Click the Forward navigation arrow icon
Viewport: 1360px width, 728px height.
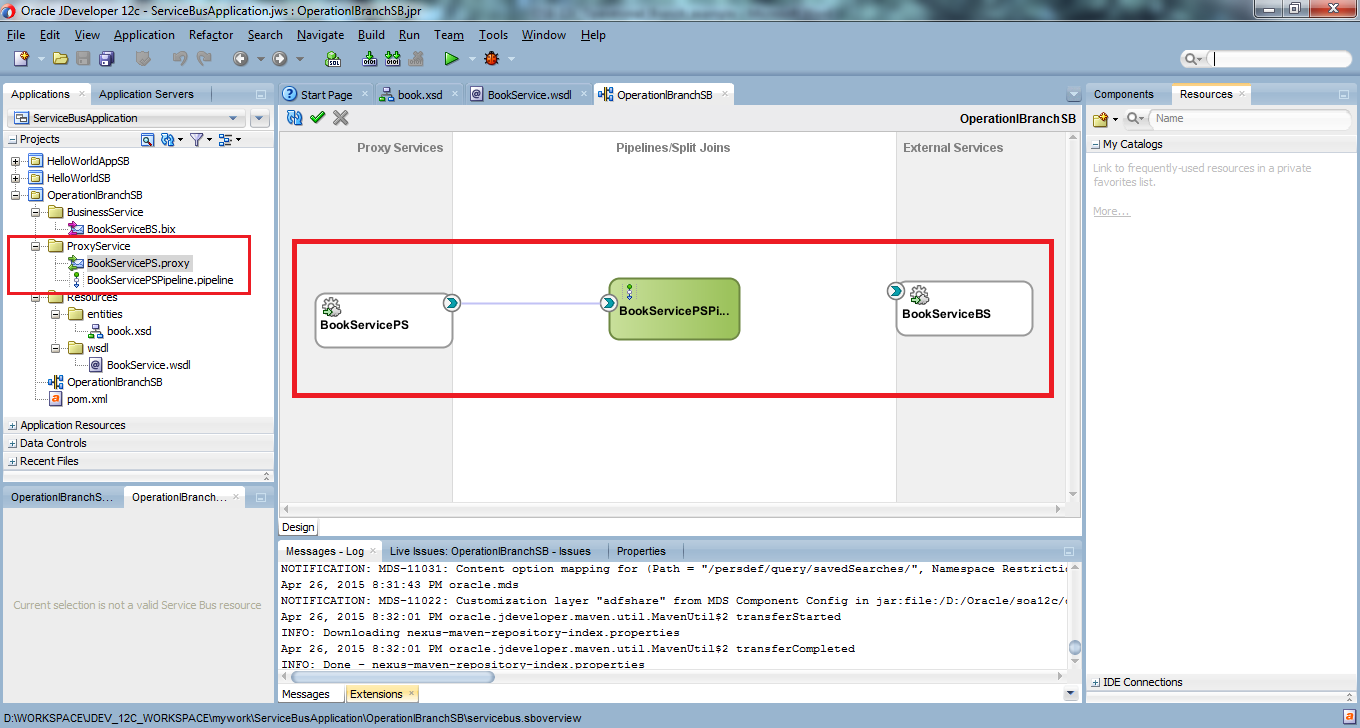279,59
